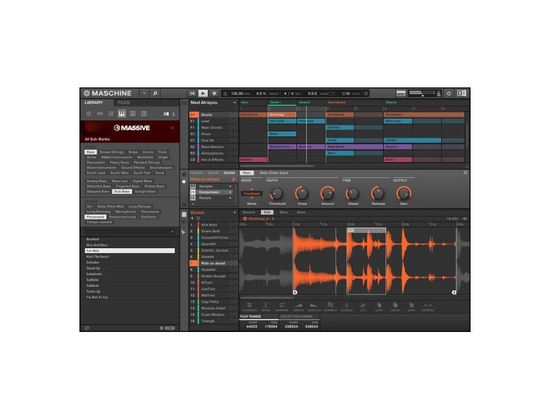Change the Feedback mode selector
550x420 pixels.
251,194
